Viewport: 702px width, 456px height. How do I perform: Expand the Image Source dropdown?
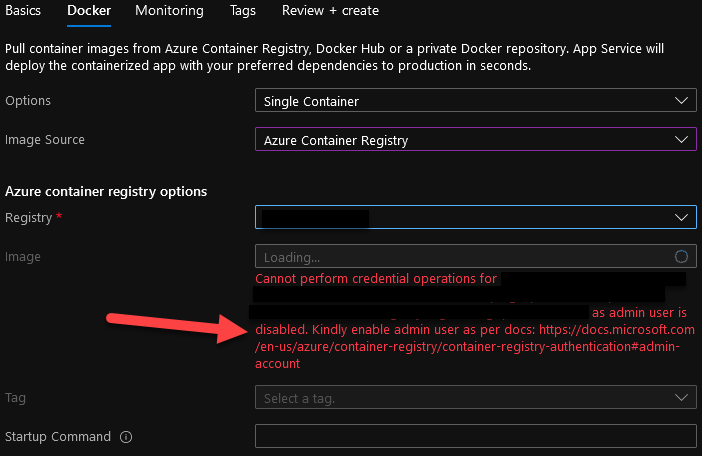[475, 140]
